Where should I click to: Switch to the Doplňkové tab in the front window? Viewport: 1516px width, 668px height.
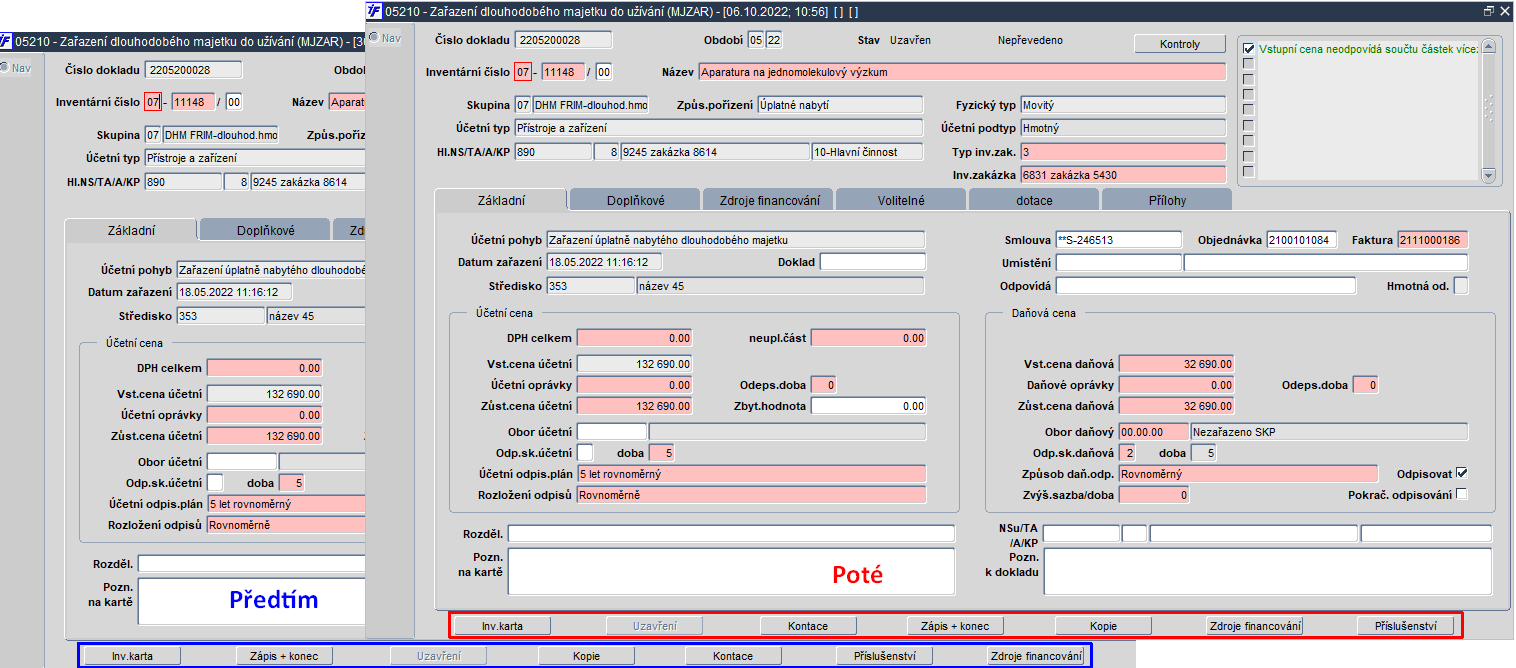[x=636, y=200]
